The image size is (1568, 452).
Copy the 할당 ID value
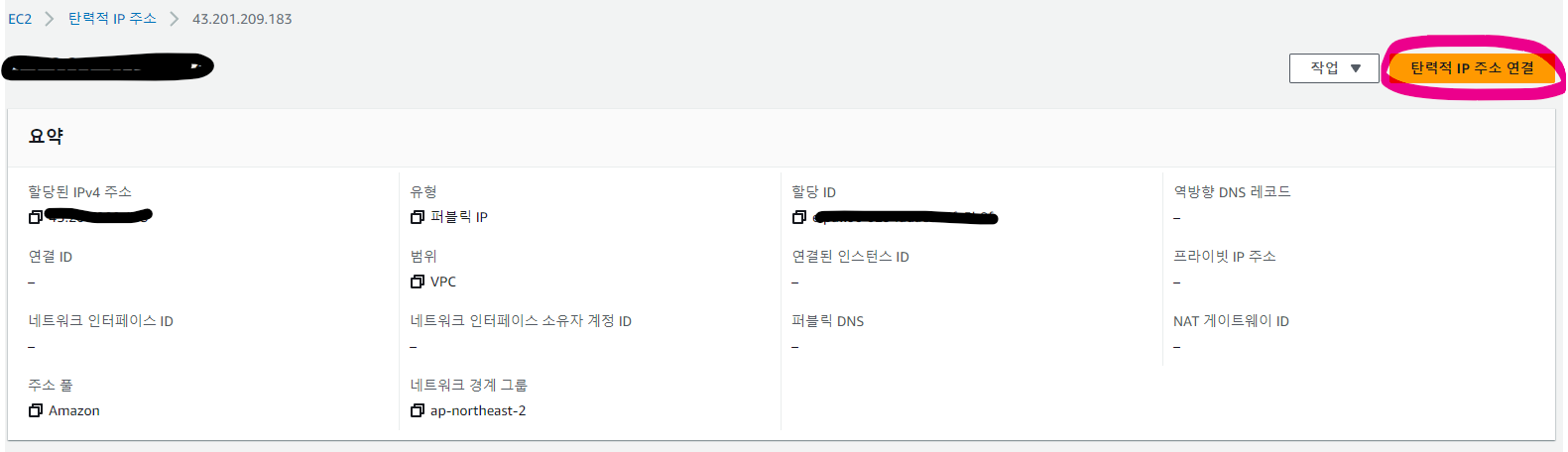click(799, 217)
